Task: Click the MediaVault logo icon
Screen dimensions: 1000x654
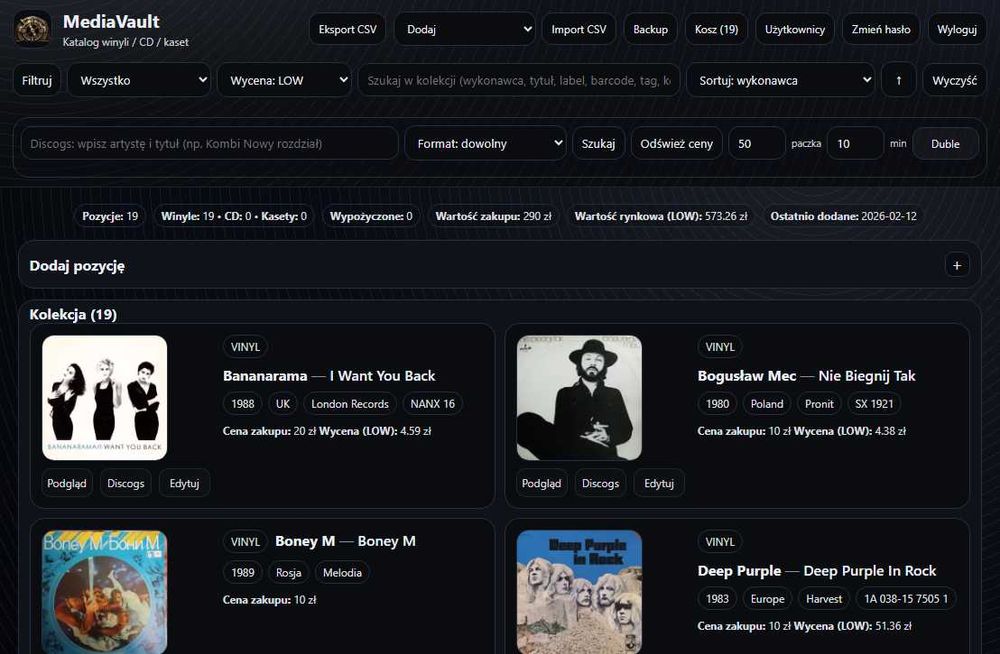Action: (x=32, y=29)
